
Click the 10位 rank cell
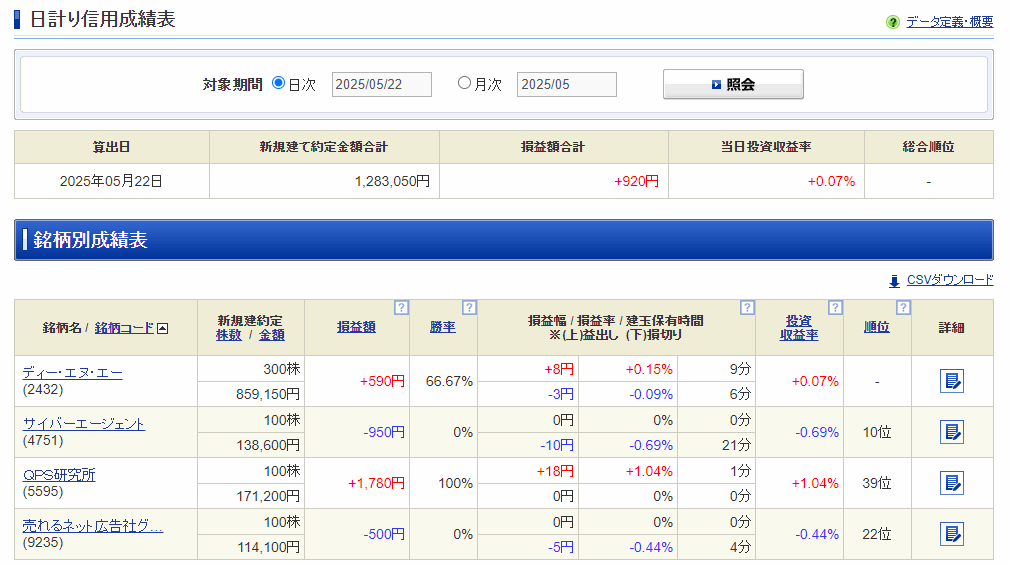click(877, 432)
